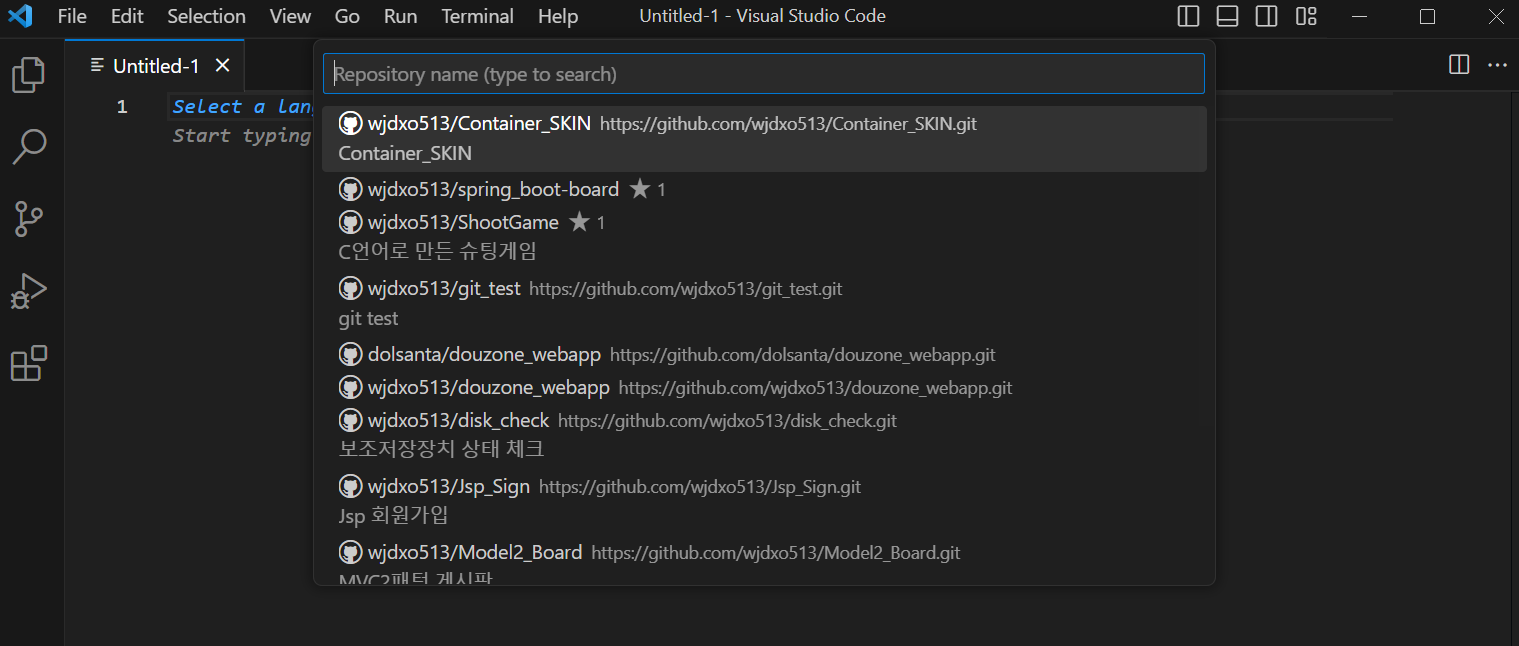This screenshot has width=1519, height=646.
Task: Click the Jsp_Sign.git URL text
Action: (x=700, y=487)
